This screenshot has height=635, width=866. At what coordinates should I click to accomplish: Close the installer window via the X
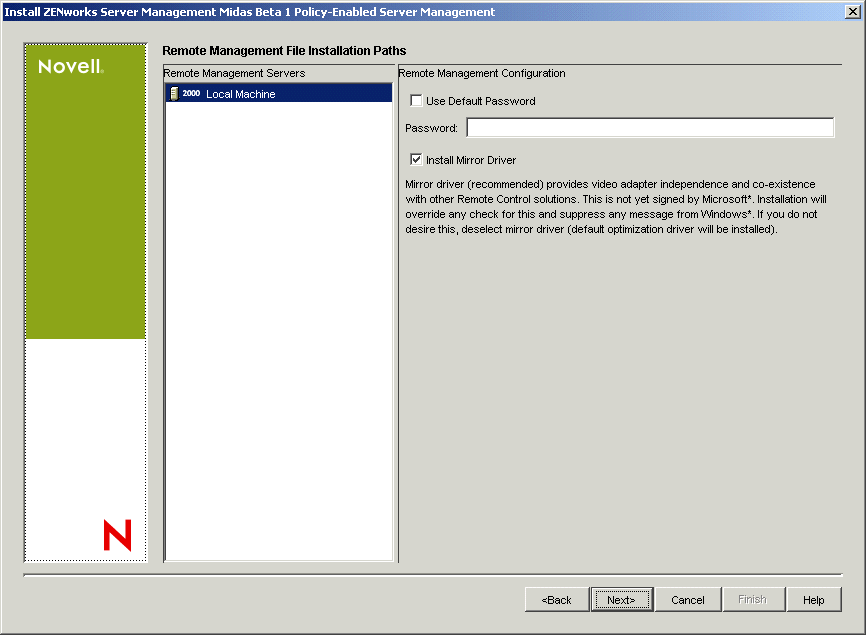855,11
